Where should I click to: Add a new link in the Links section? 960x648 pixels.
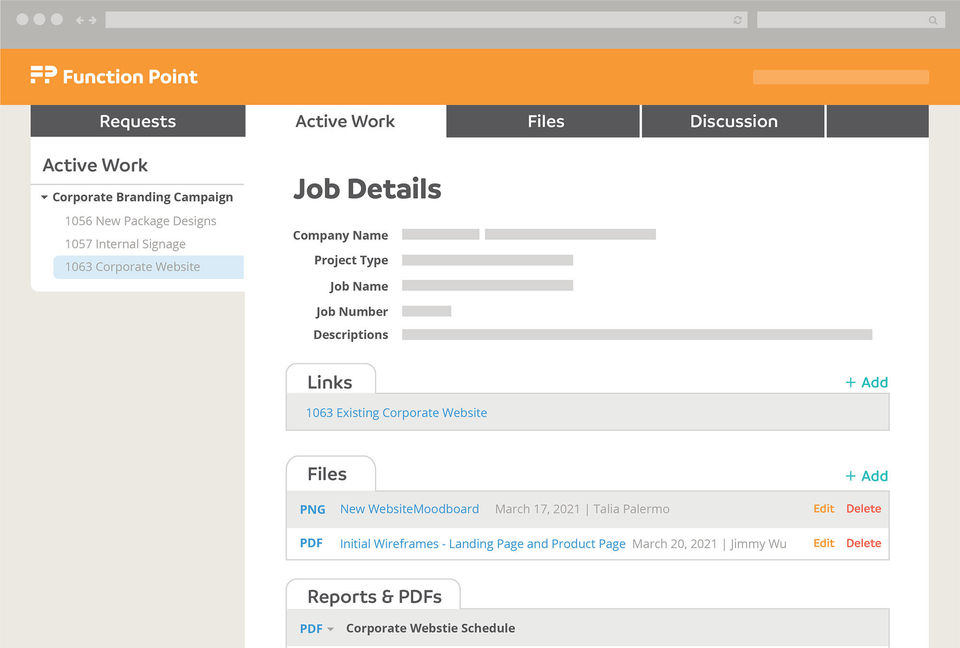pos(866,382)
